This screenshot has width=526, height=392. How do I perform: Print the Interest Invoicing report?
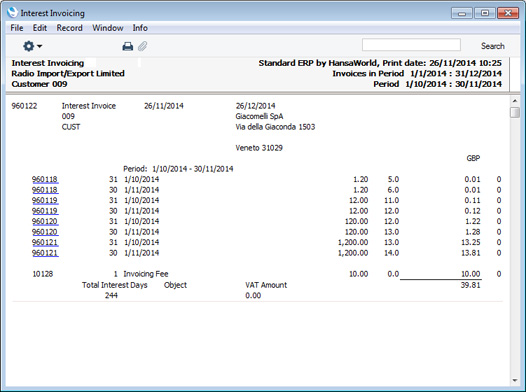coord(127,46)
